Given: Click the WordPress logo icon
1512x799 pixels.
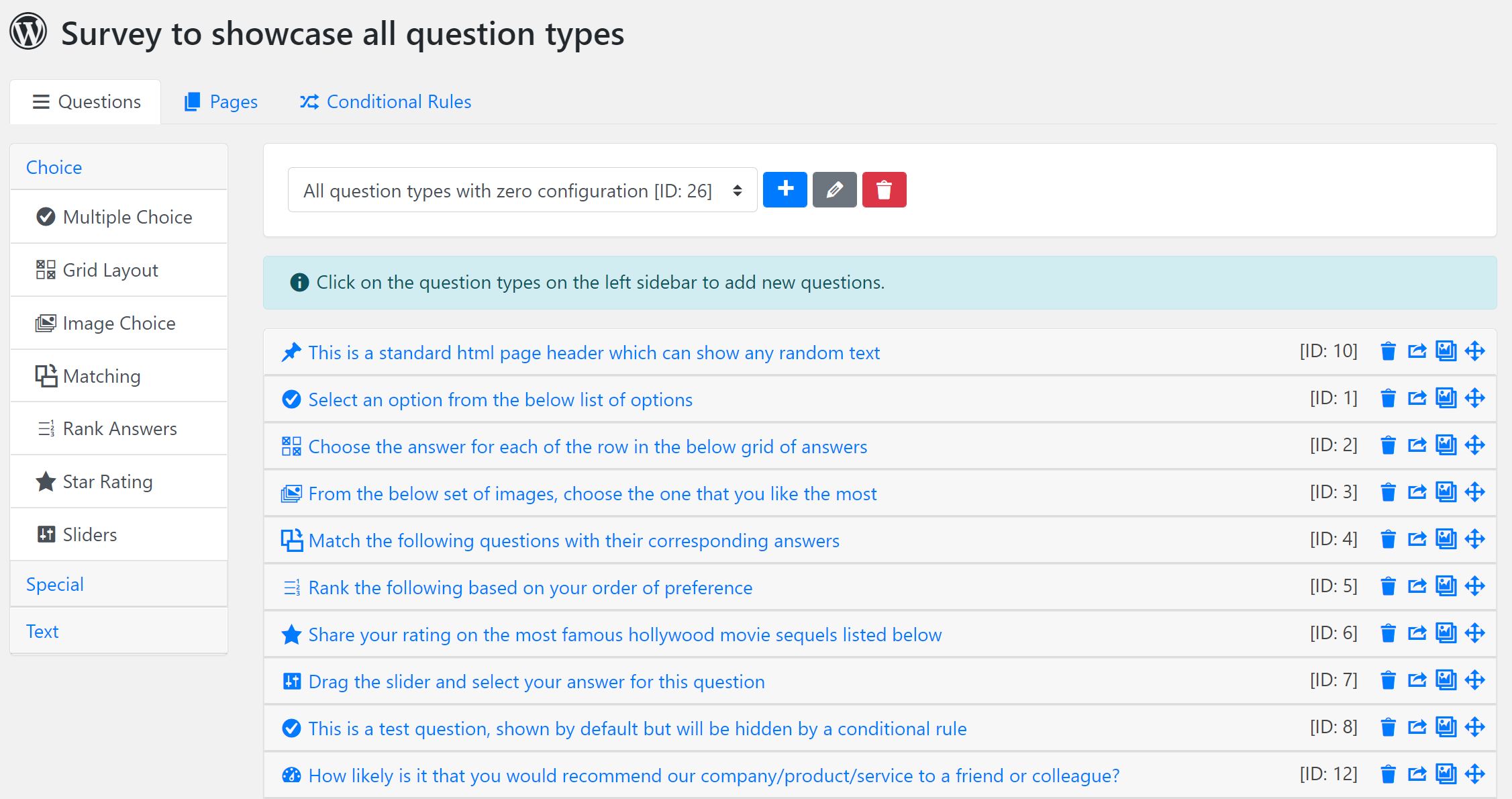Looking at the screenshot, I should coord(28,32).
